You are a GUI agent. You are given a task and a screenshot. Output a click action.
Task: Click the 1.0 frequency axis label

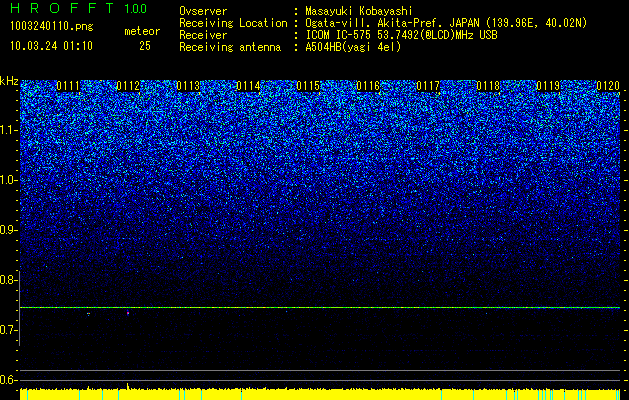(x=7, y=180)
